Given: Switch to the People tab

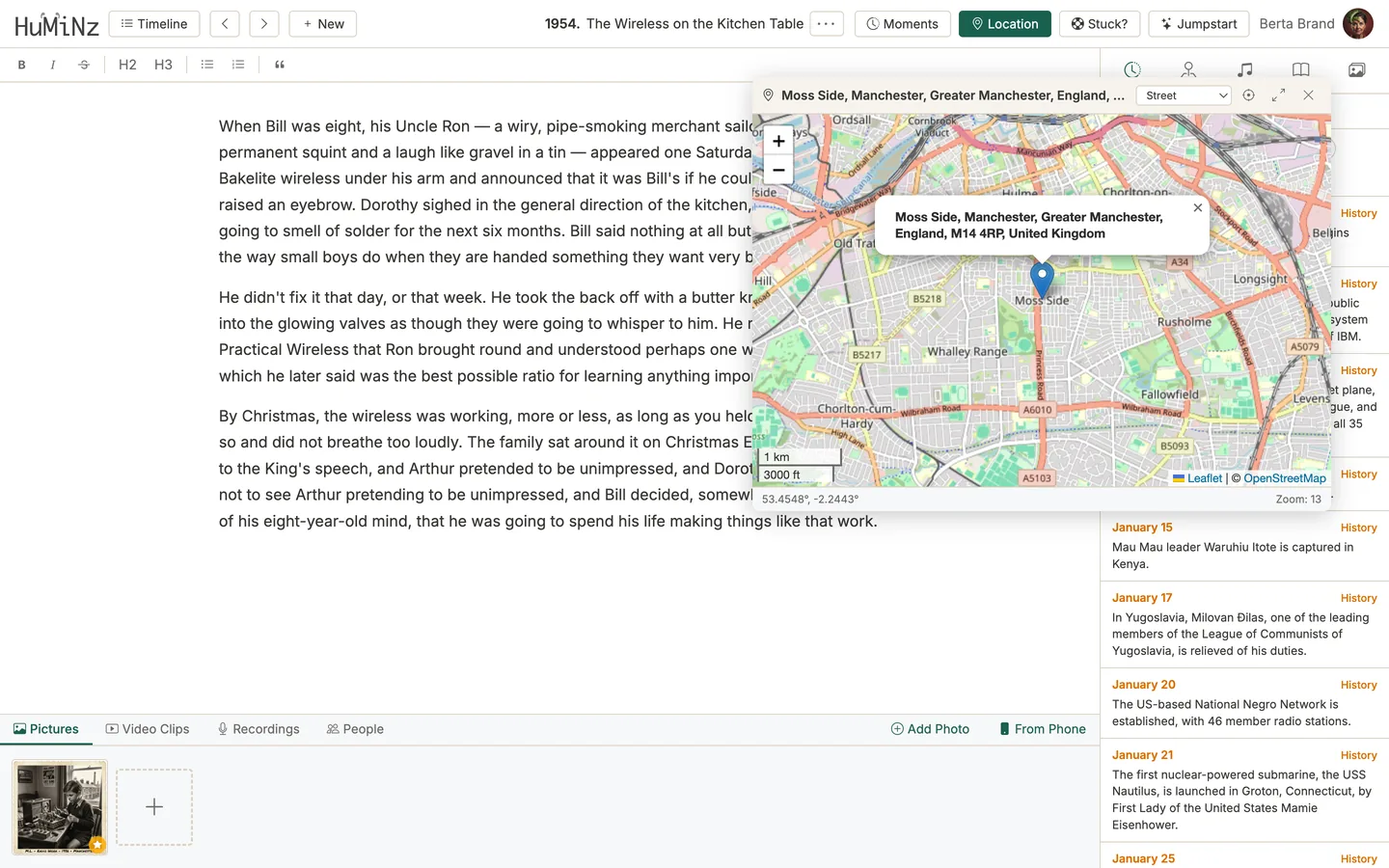Looking at the screenshot, I should [x=355, y=729].
